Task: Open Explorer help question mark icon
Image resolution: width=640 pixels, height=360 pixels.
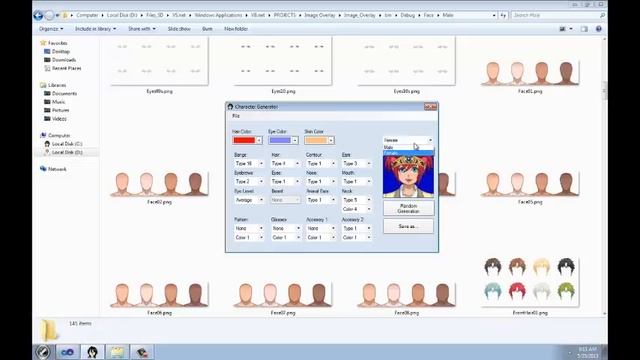Action: (599, 29)
